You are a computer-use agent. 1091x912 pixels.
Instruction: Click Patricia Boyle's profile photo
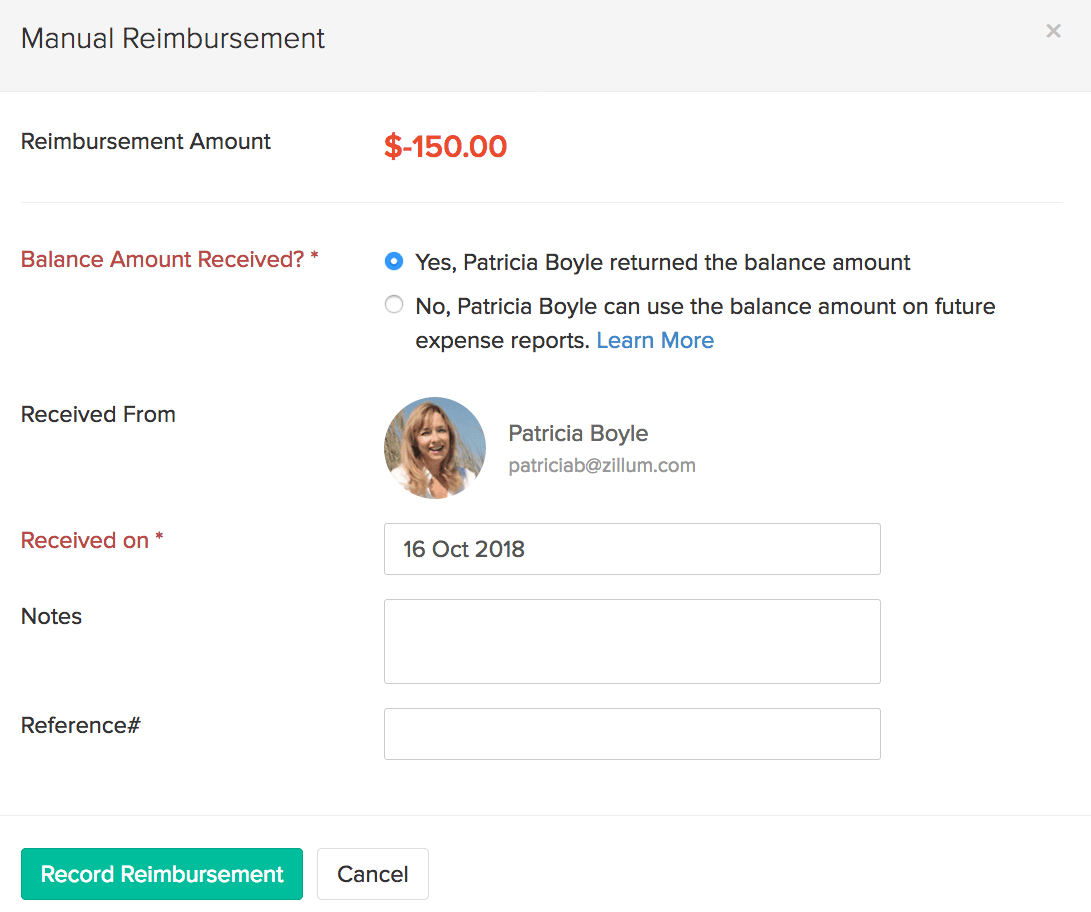point(434,448)
